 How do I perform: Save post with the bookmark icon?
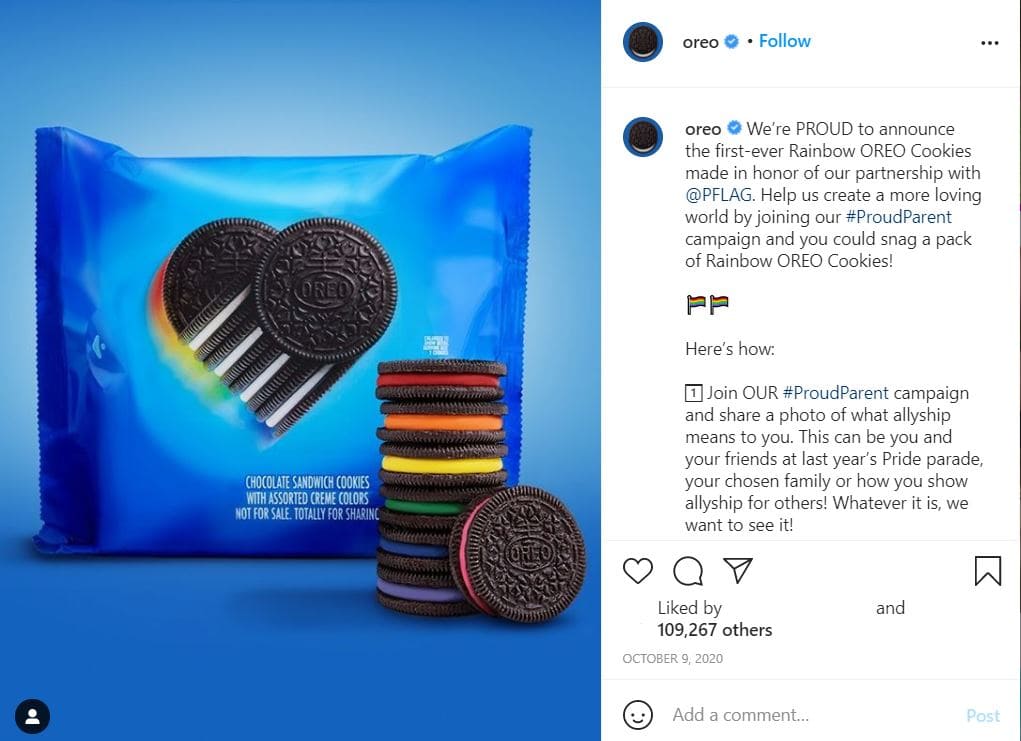click(987, 571)
